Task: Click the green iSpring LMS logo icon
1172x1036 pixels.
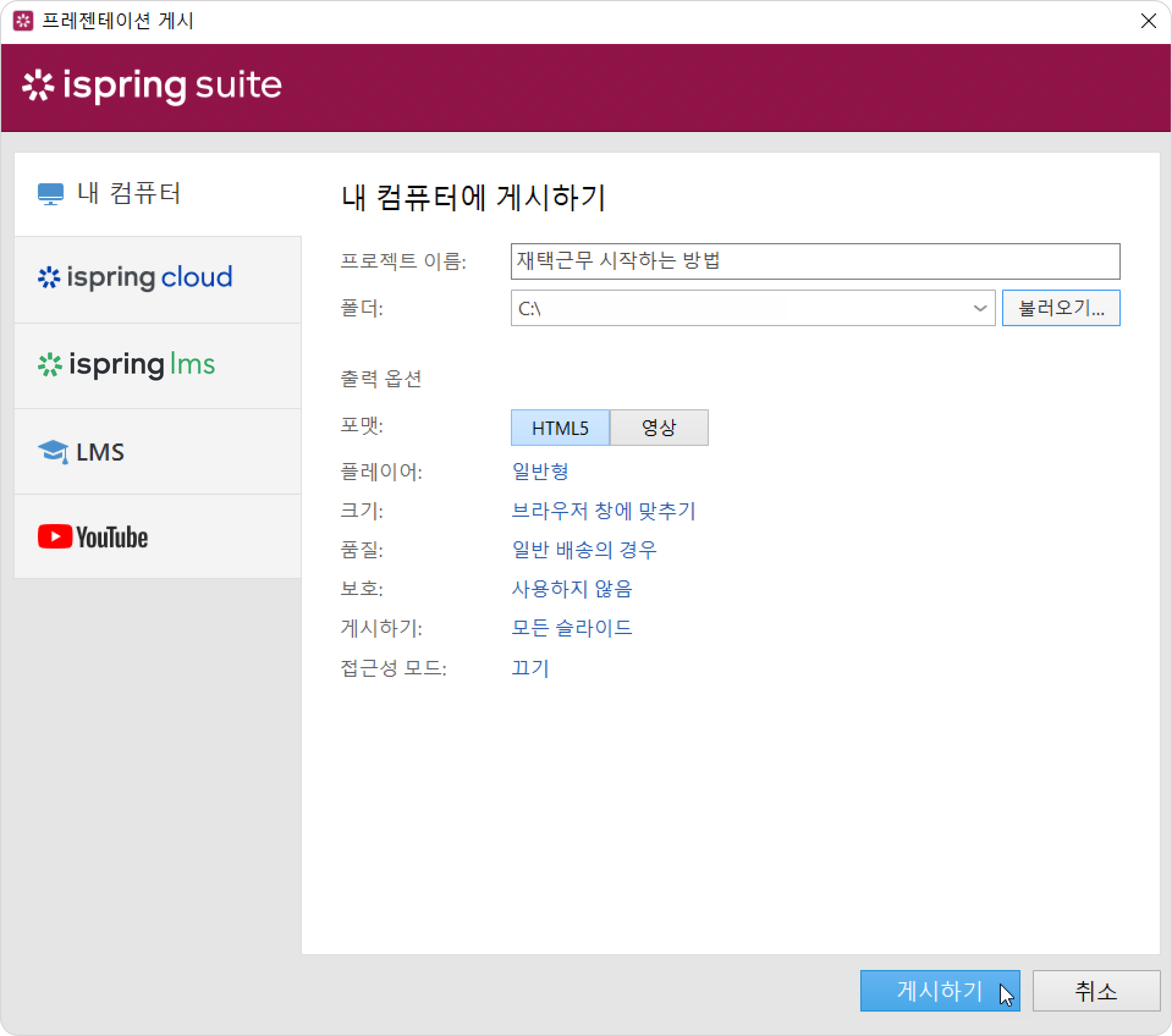Action: click(x=50, y=365)
